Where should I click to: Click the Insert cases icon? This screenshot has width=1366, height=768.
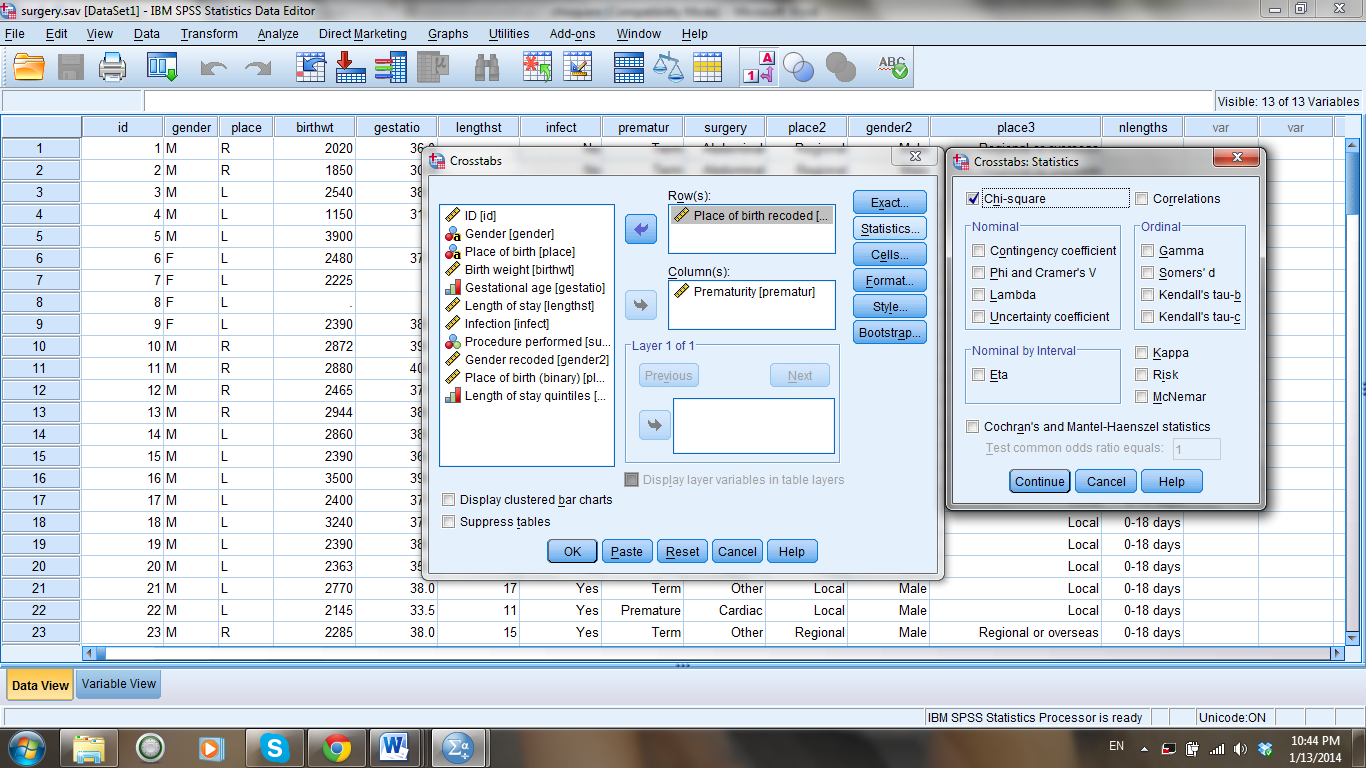pos(538,67)
